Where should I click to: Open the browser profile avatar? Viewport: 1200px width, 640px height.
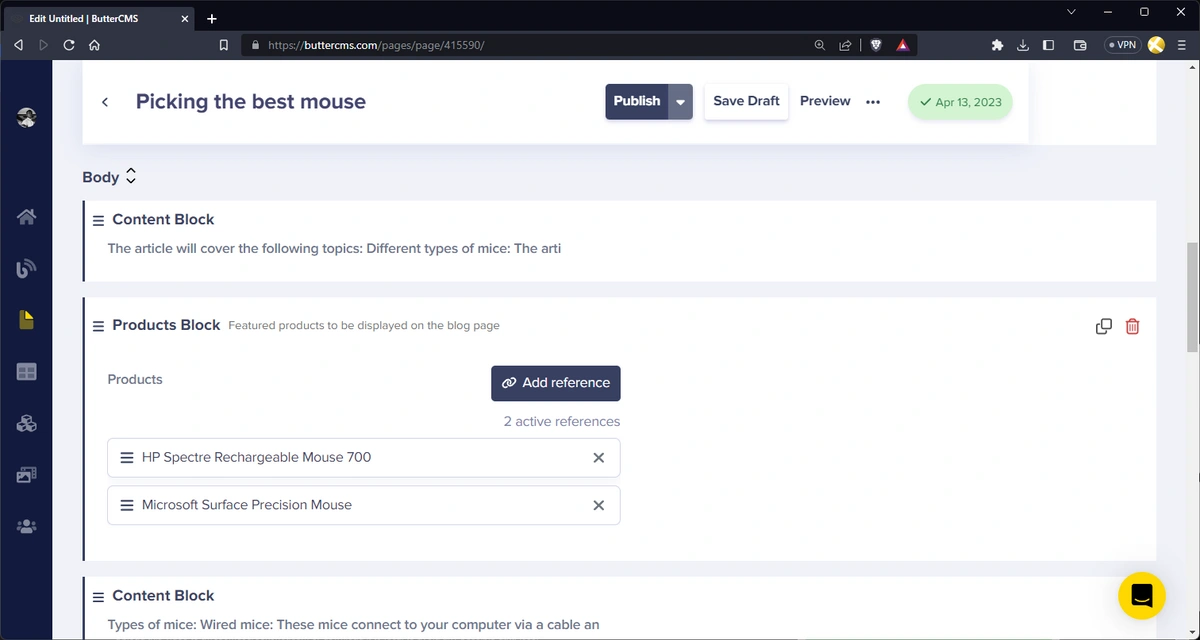pyautogui.click(x=1156, y=45)
